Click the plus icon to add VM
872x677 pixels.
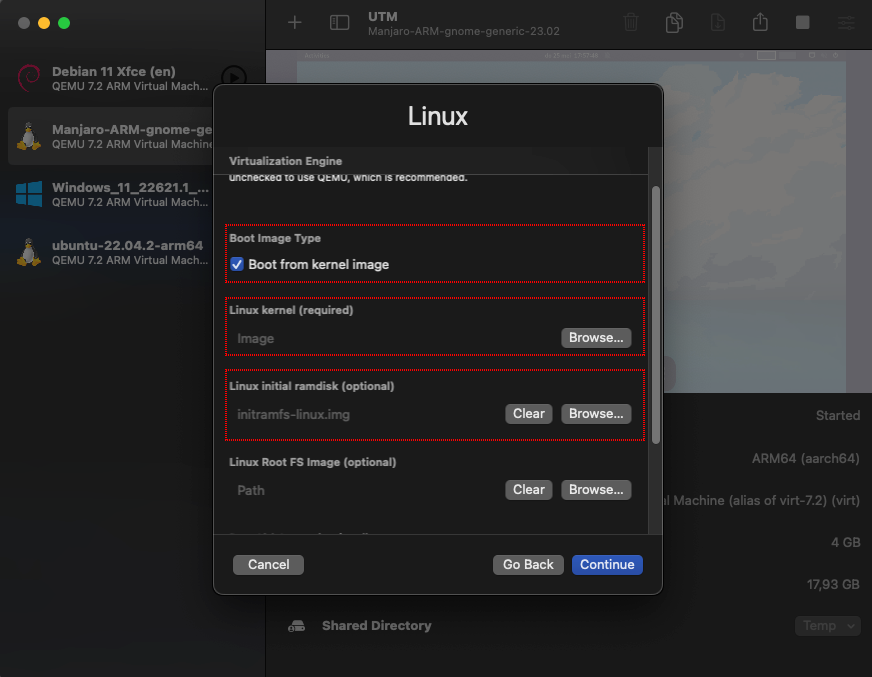coord(294,22)
